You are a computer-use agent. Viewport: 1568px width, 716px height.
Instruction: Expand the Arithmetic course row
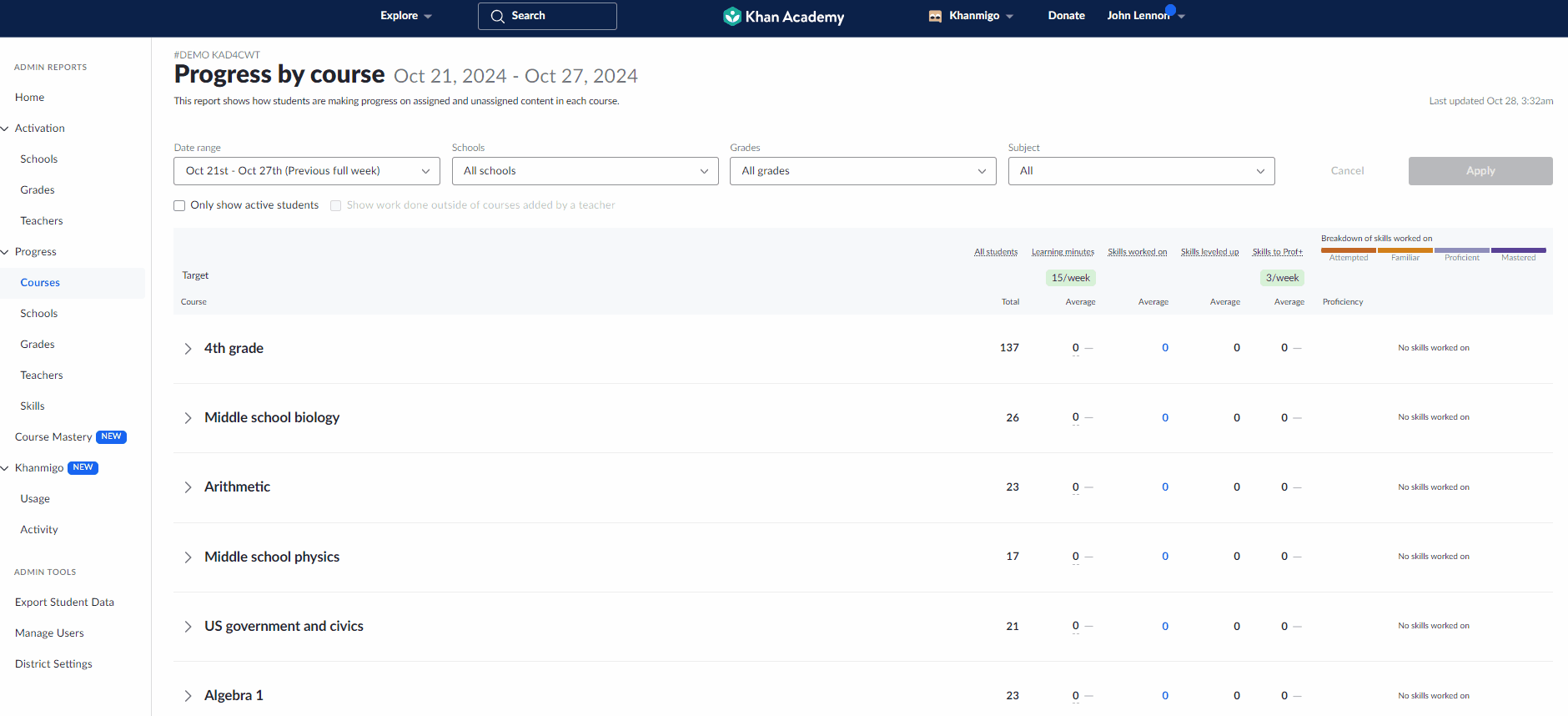point(188,487)
